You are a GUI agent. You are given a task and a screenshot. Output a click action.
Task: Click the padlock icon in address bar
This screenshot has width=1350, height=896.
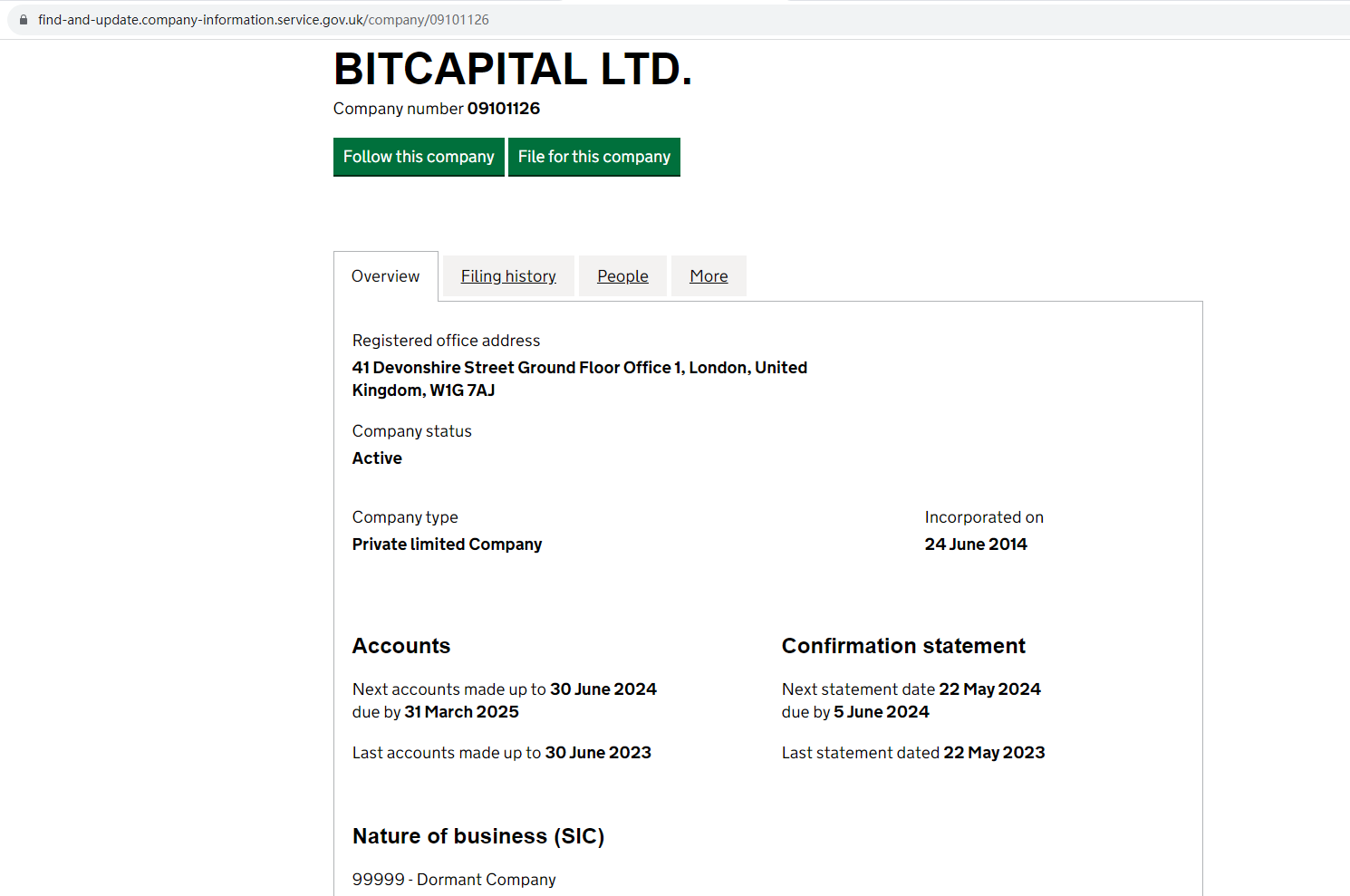pos(24,19)
